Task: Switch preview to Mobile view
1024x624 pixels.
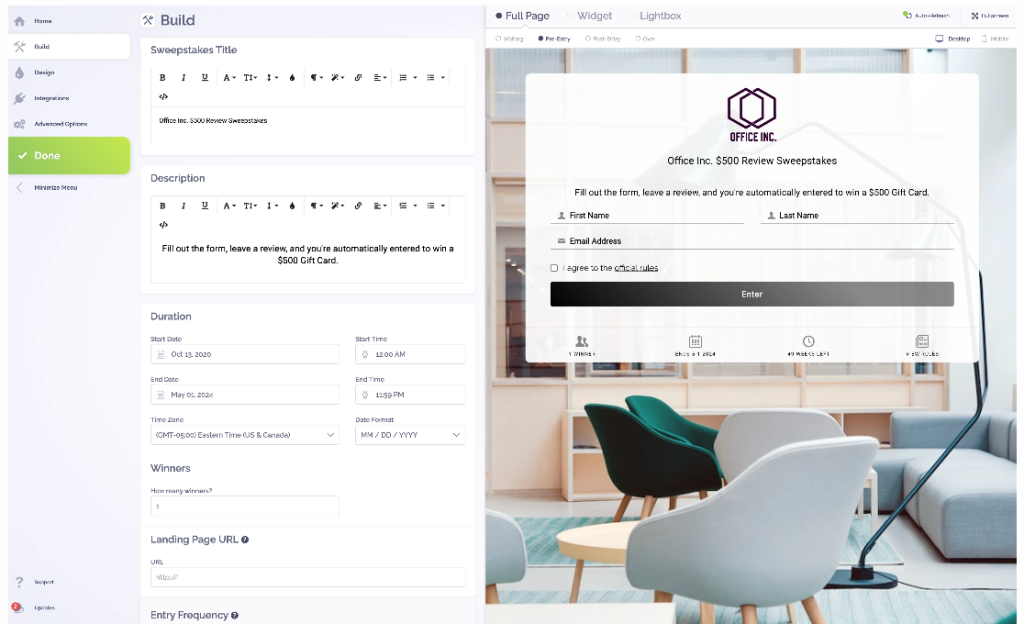Action: pyautogui.click(x=995, y=39)
